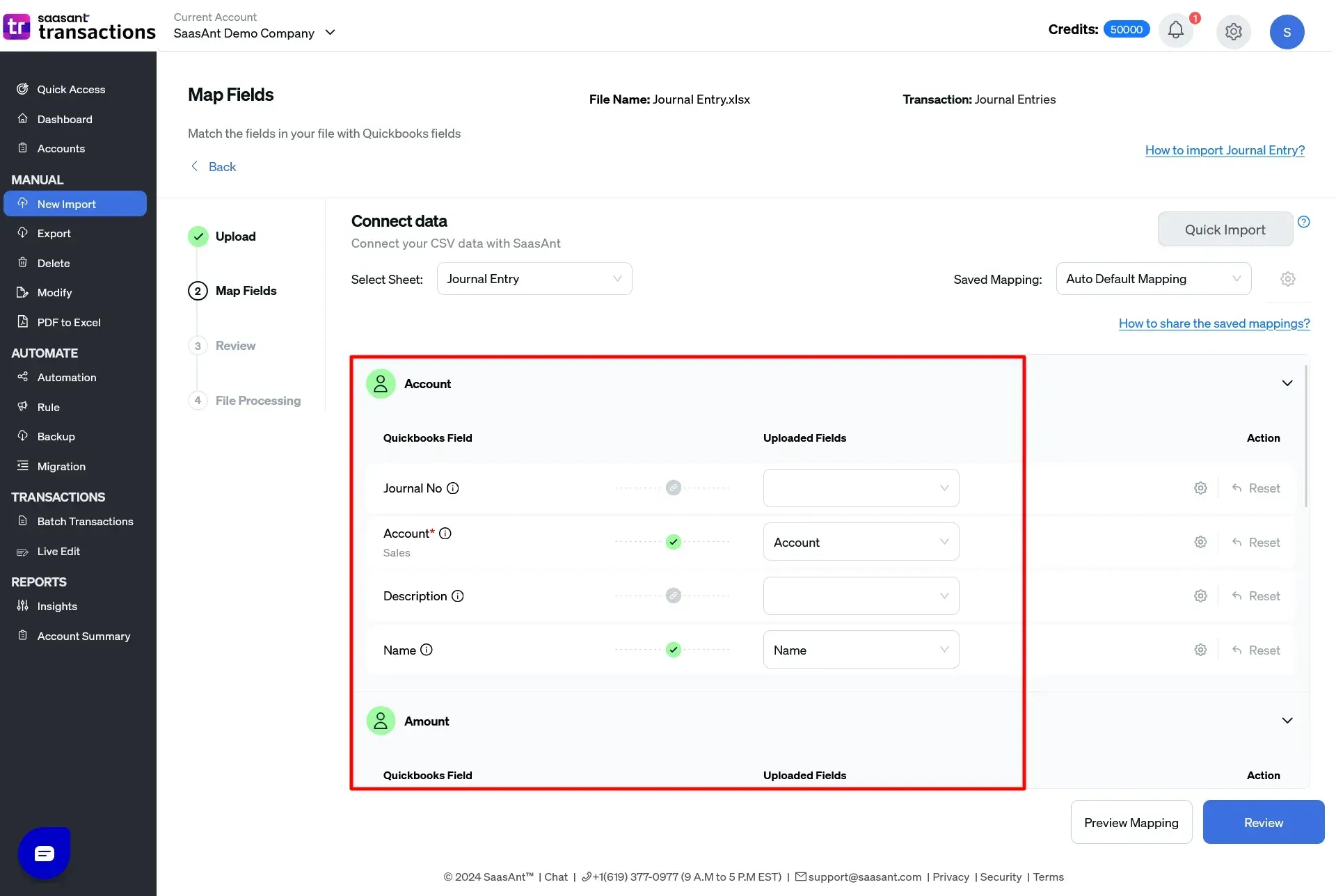Select New Import in sidebar

[75, 204]
